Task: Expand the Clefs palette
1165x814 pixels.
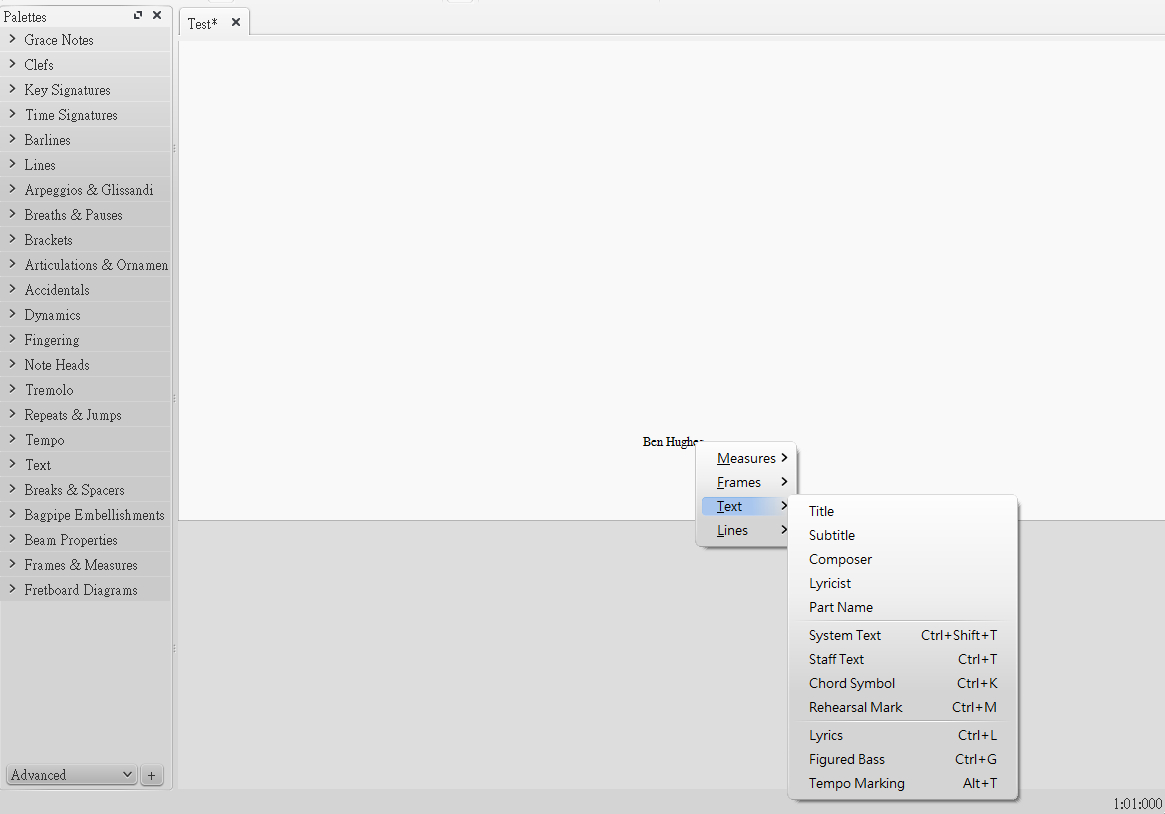Action: pyautogui.click(x=39, y=64)
